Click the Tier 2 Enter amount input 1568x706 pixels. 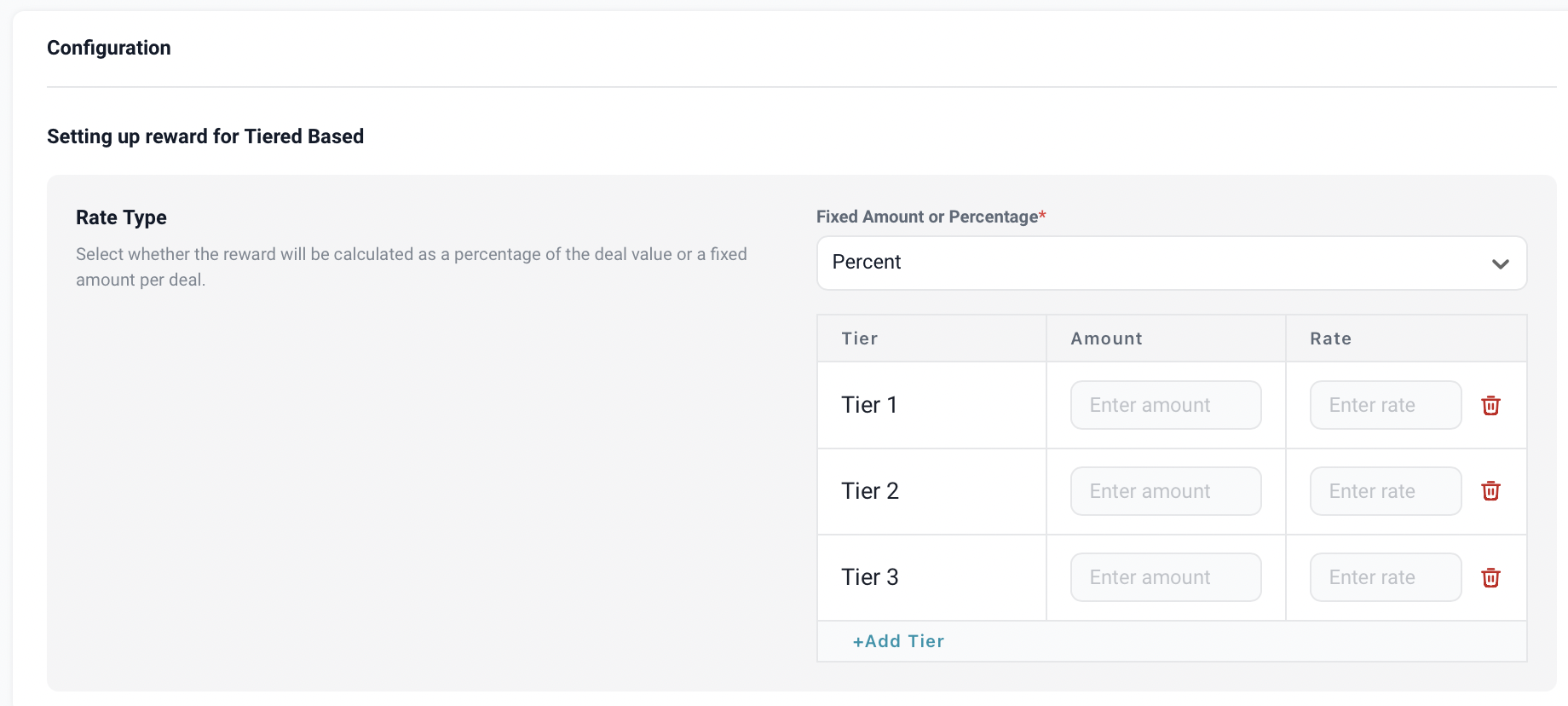click(1165, 491)
